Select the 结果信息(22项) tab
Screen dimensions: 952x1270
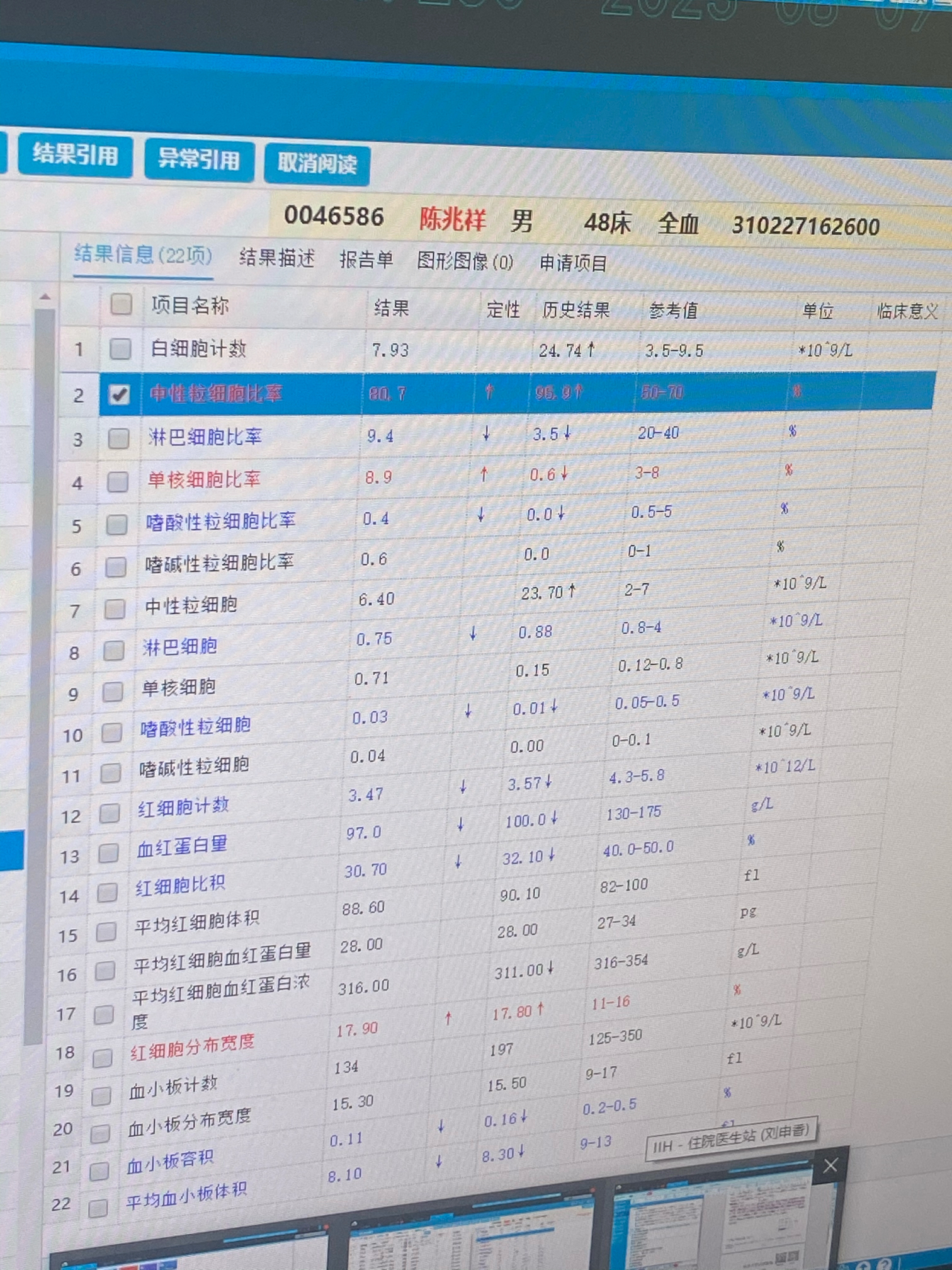[x=143, y=255]
